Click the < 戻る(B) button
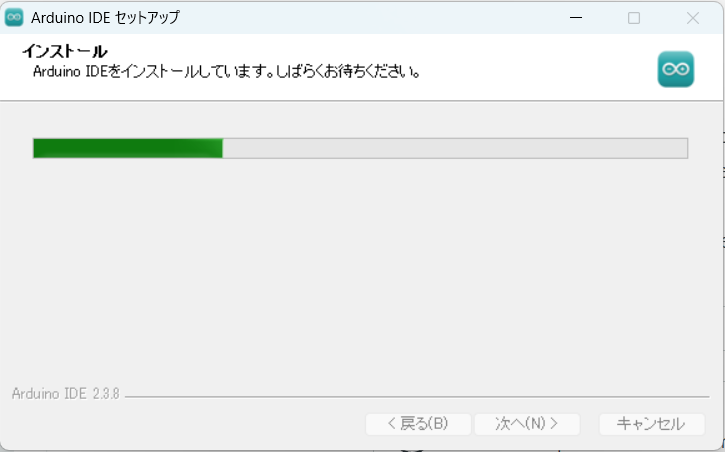 (418, 424)
